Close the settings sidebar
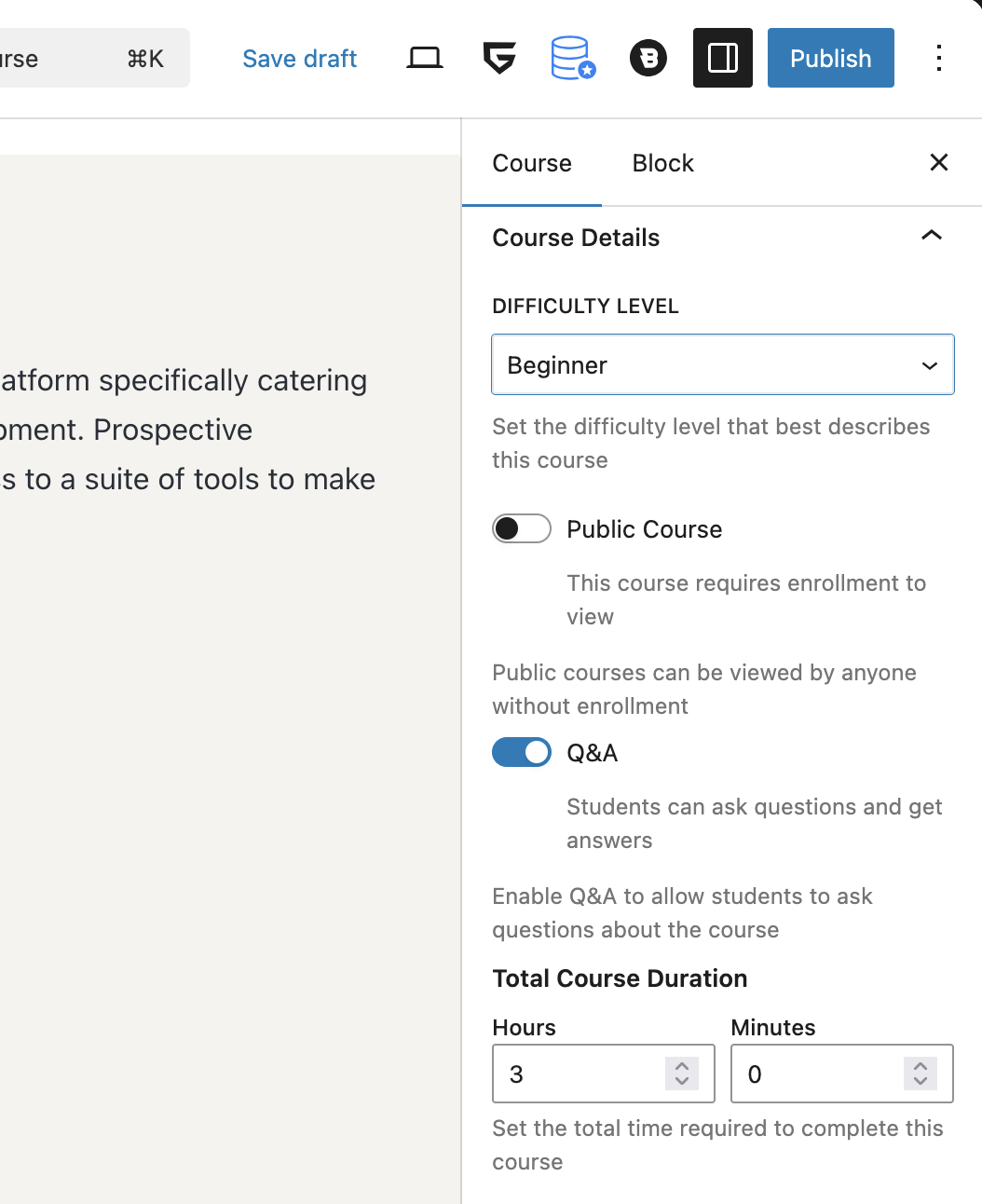The image size is (982, 1204). [x=938, y=162]
